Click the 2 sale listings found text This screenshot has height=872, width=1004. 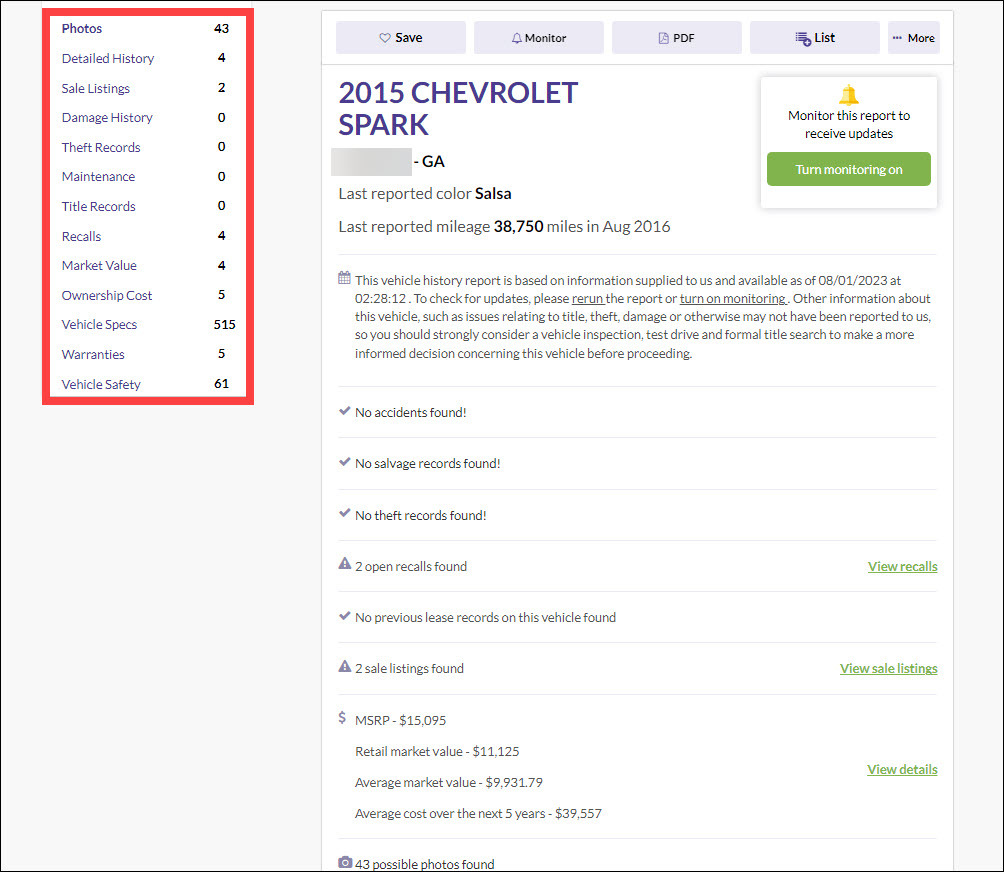(409, 668)
